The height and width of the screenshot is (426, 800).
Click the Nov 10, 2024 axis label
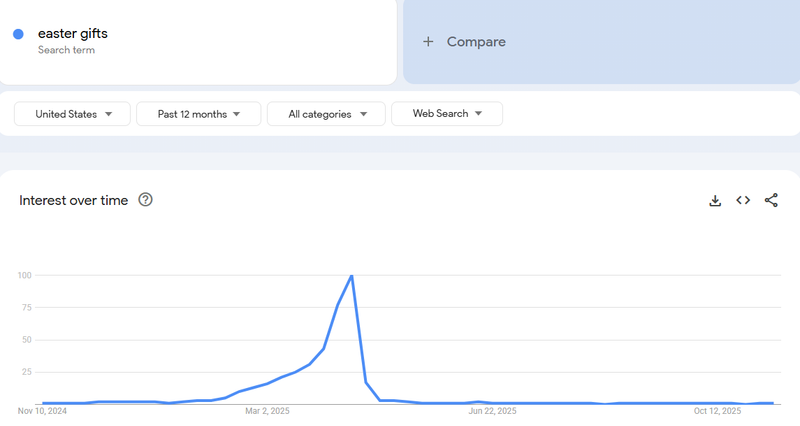pyautogui.click(x=42, y=411)
